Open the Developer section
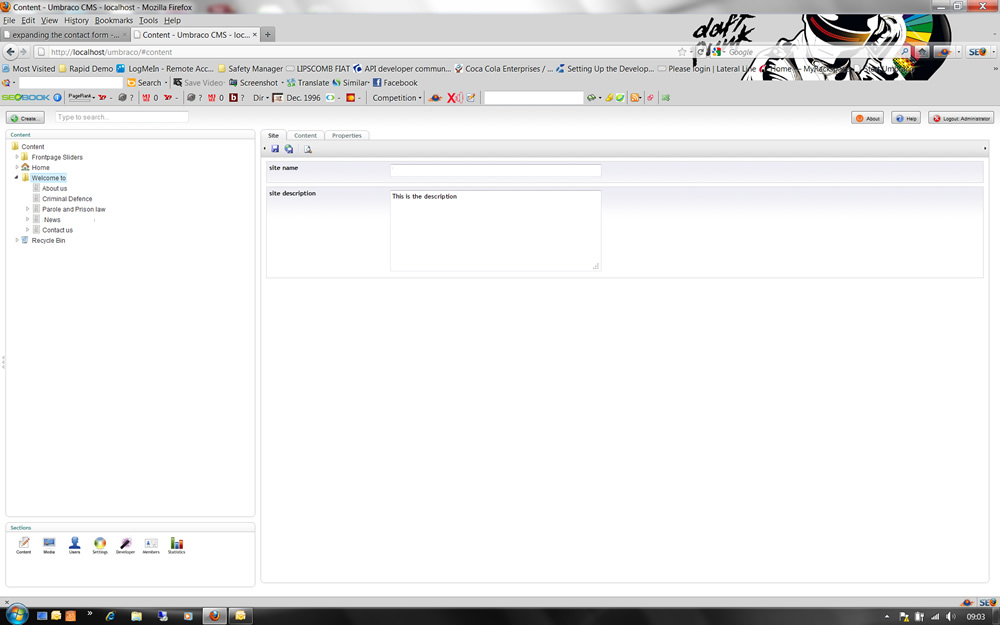Screen dimensions: 1000x625 (125, 545)
